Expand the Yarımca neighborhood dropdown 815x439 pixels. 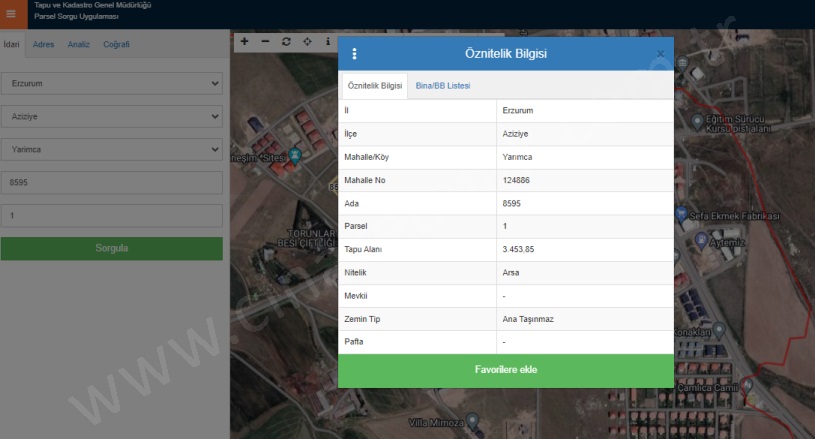coord(111,149)
